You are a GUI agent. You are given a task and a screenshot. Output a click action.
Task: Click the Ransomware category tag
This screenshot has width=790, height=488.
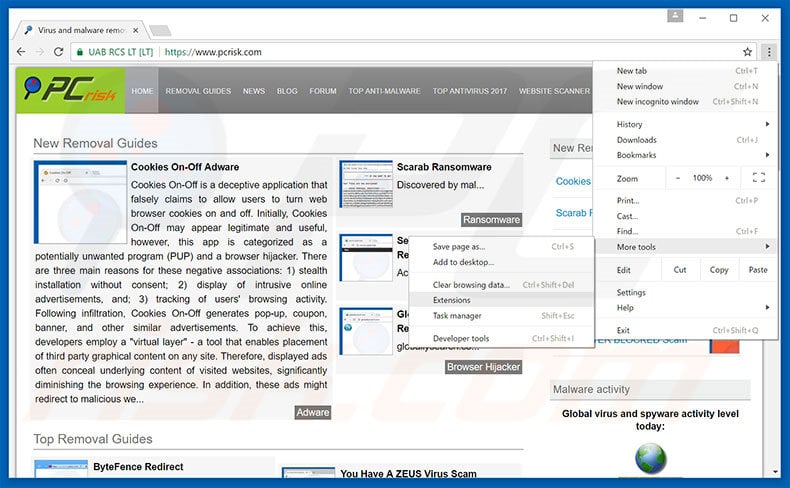click(x=491, y=220)
